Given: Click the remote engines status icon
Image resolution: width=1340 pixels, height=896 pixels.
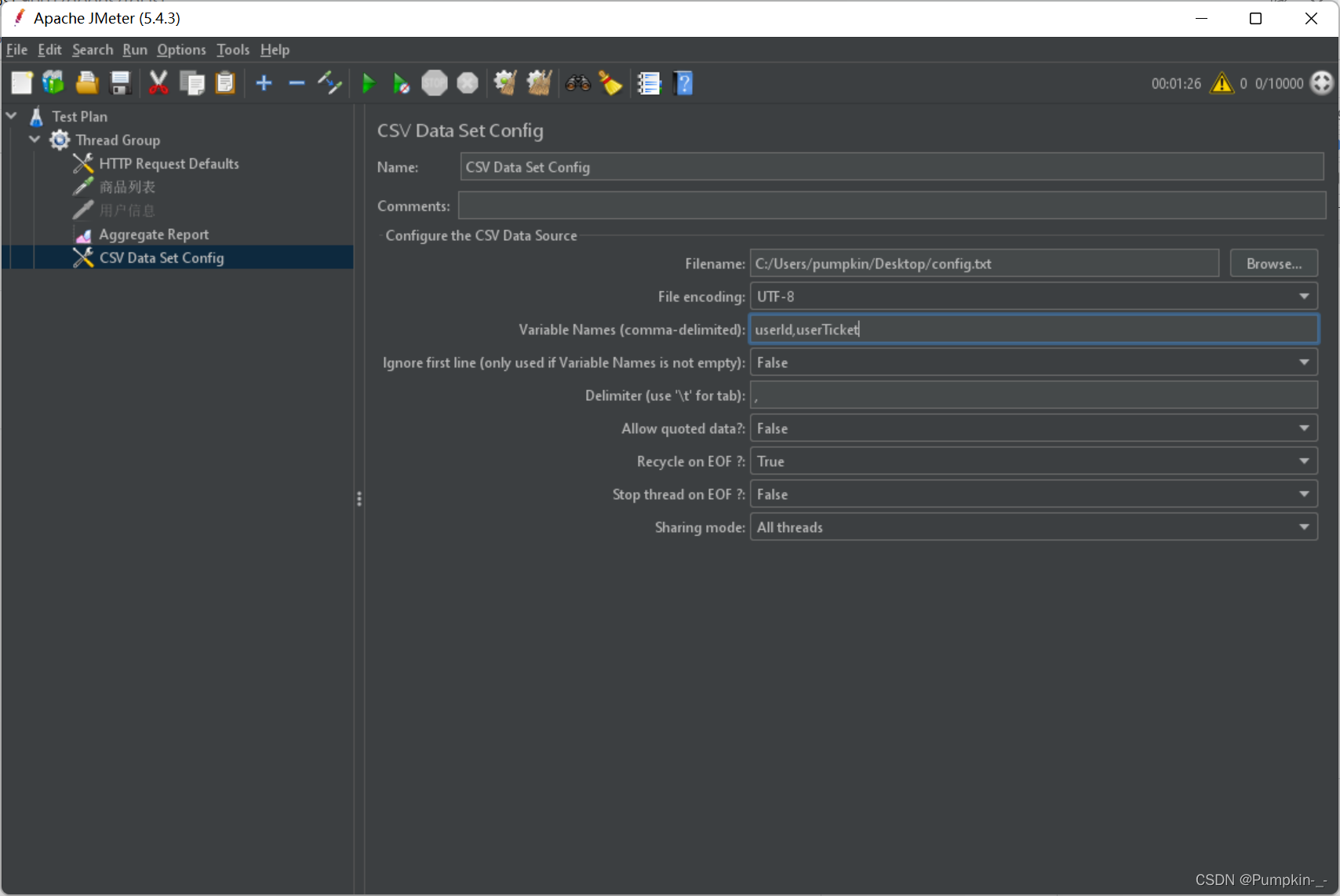Looking at the screenshot, I should click(x=1322, y=83).
